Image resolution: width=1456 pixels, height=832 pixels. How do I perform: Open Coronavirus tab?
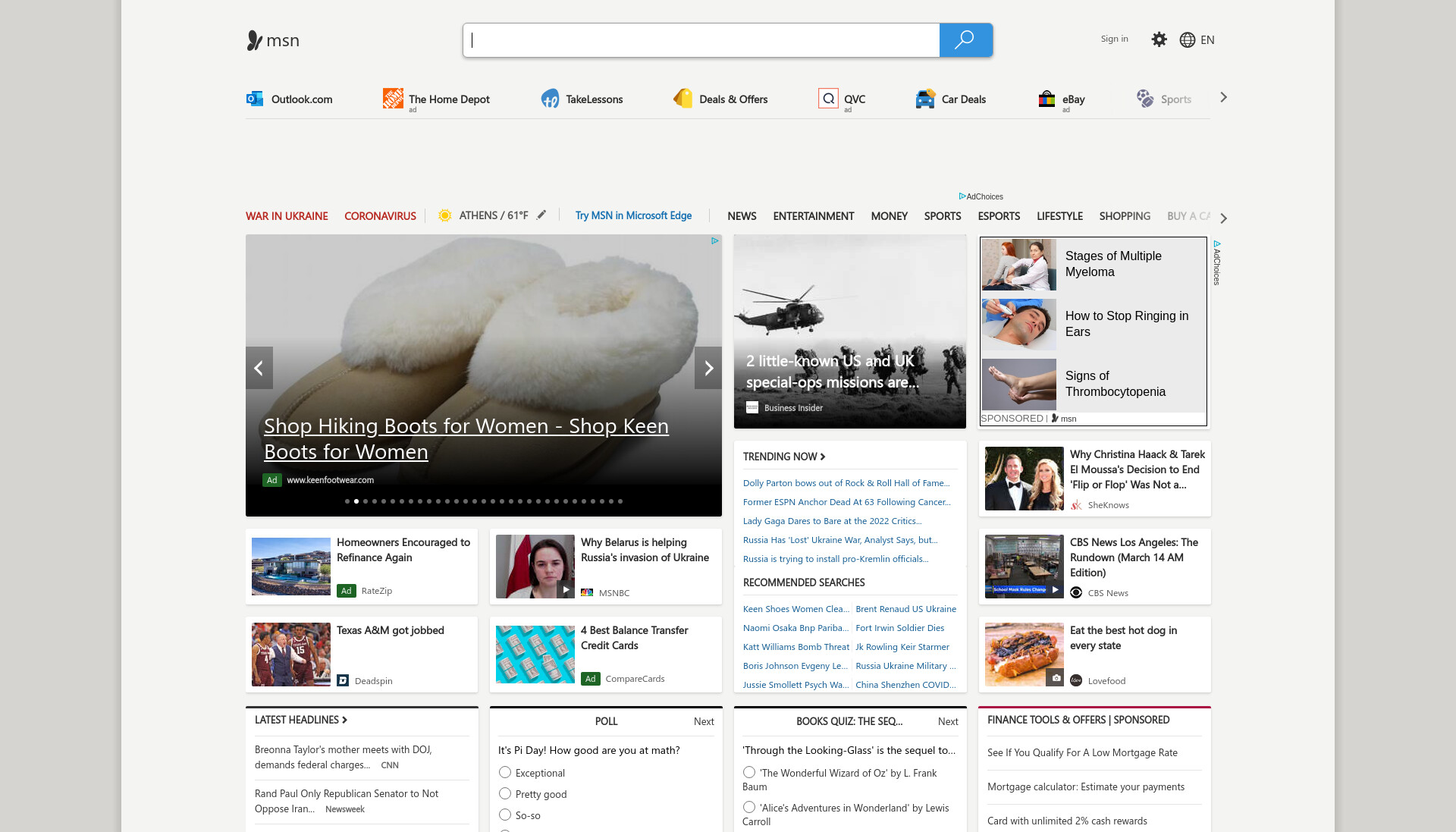tap(380, 216)
